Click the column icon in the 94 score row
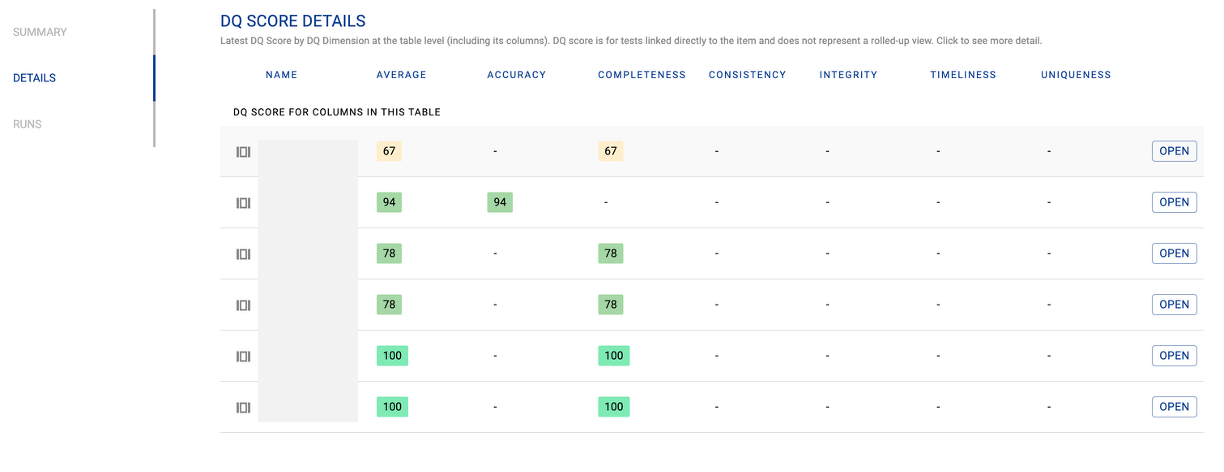Image resolution: width=1224 pixels, height=472 pixels. tap(243, 203)
